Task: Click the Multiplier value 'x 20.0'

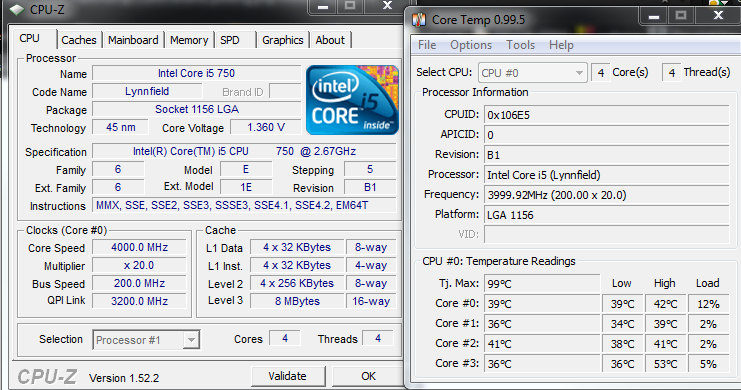Action: (139, 265)
